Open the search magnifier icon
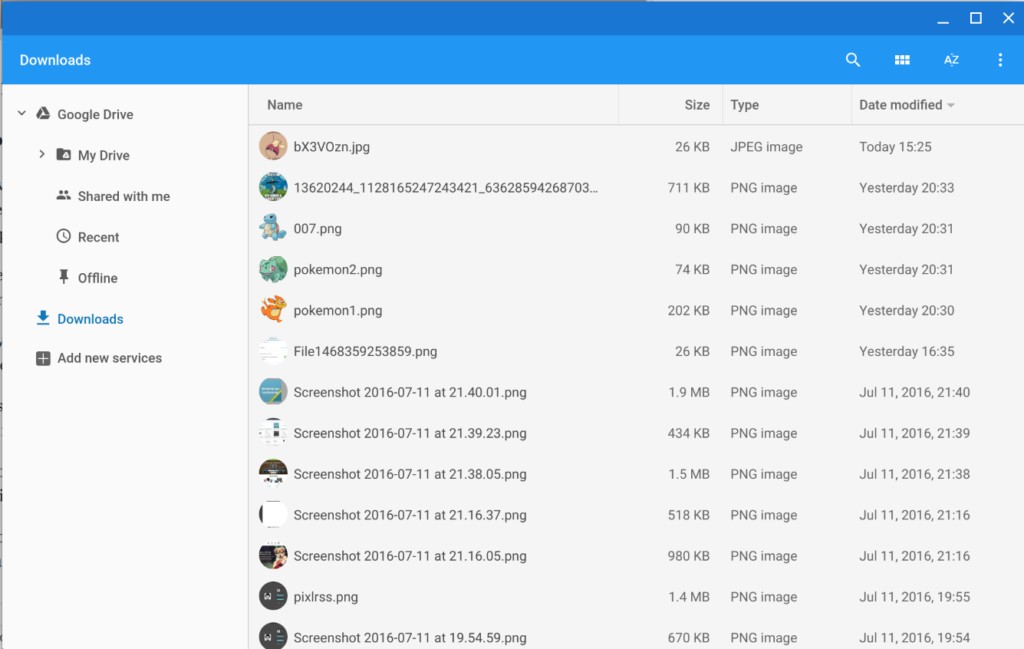The height and width of the screenshot is (649, 1024). (x=852, y=60)
